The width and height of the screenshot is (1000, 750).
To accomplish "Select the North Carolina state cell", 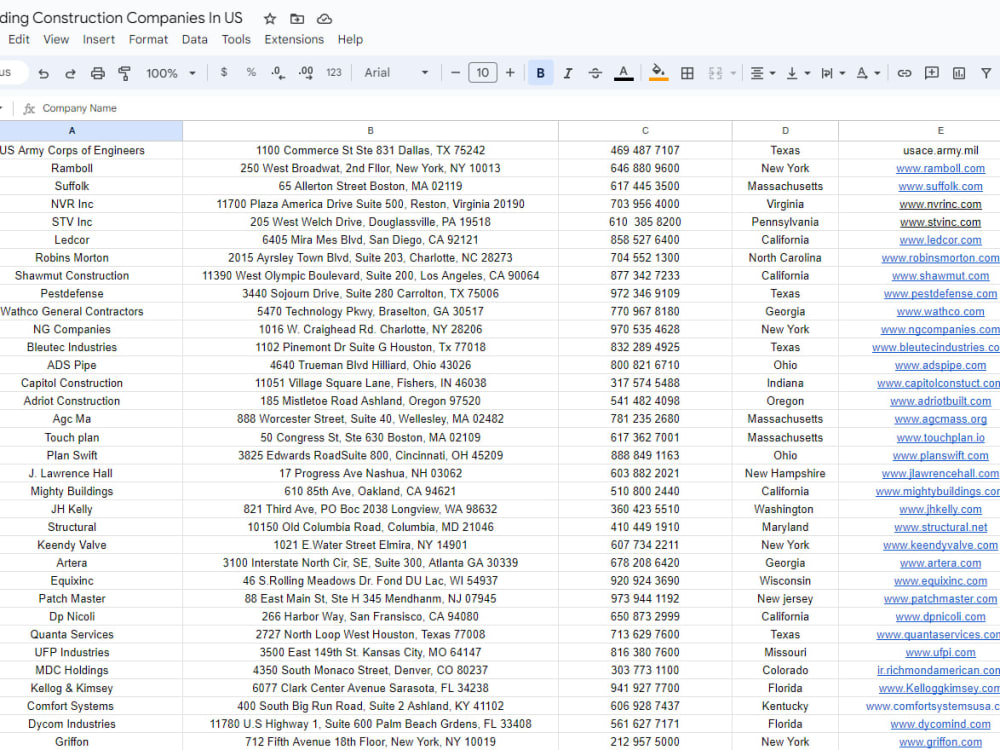I will click(x=785, y=258).
